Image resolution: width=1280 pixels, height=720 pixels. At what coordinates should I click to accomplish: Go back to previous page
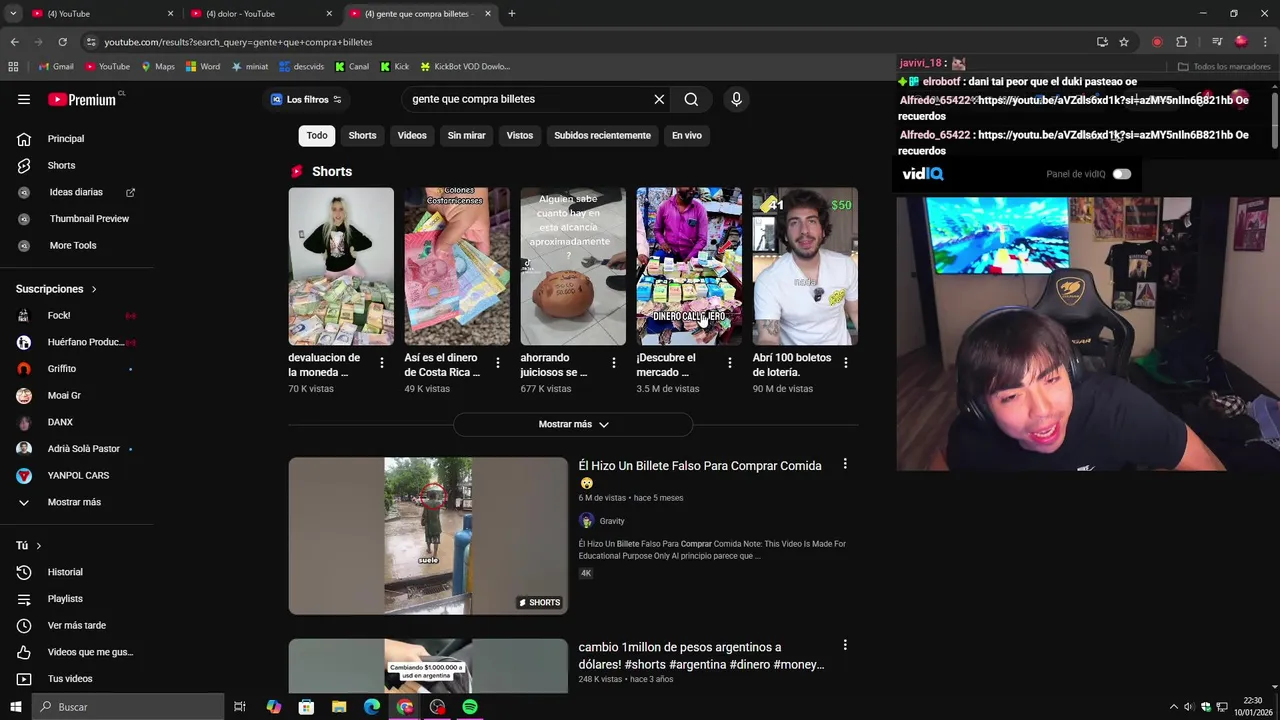pyautogui.click(x=14, y=42)
